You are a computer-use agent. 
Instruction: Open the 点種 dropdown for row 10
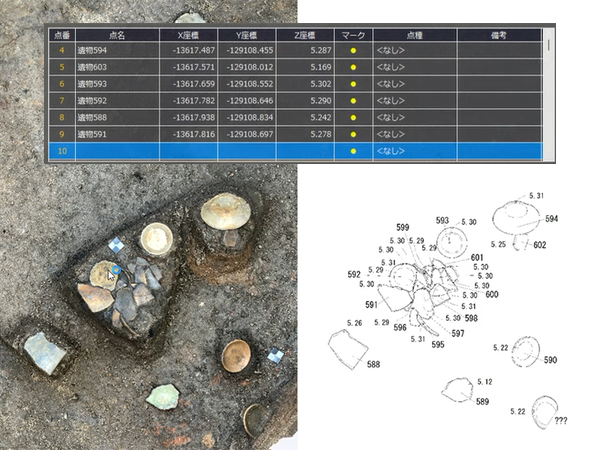413,151
